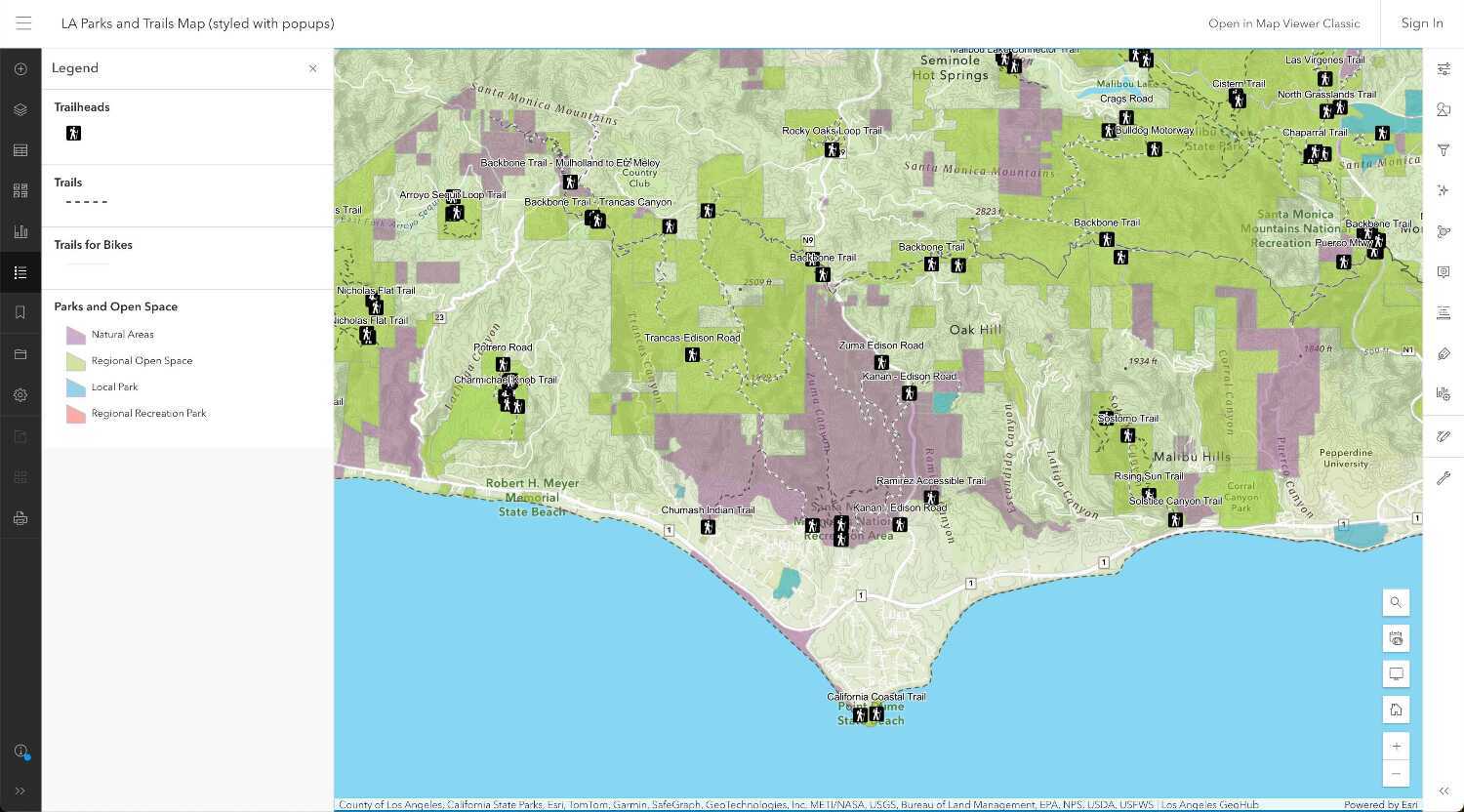
Task: Open the hamburger navigation menu
Action: (x=23, y=23)
